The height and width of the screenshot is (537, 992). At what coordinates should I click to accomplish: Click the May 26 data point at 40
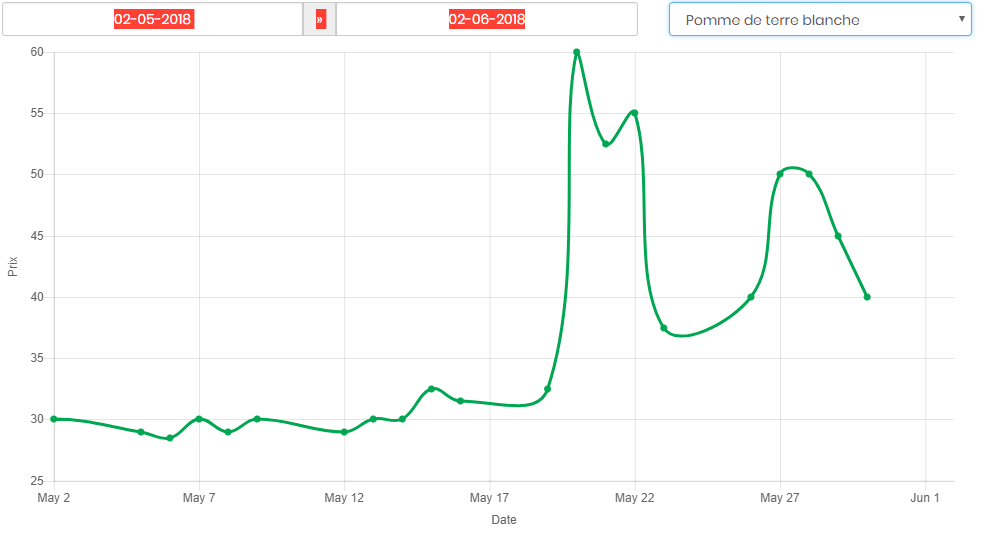(751, 297)
